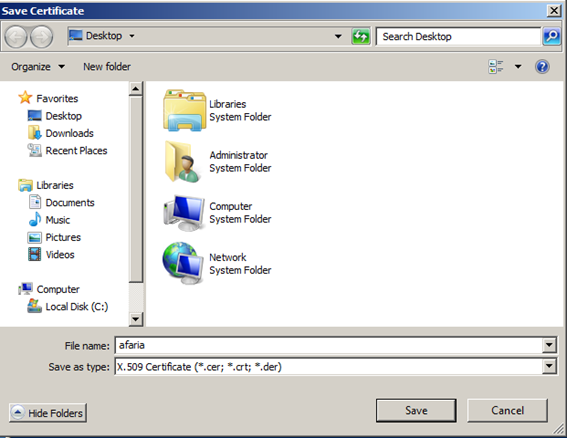Screen dimensions: 567x438
Task: Click the Cancel button
Action: pyautogui.click(x=507, y=411)
